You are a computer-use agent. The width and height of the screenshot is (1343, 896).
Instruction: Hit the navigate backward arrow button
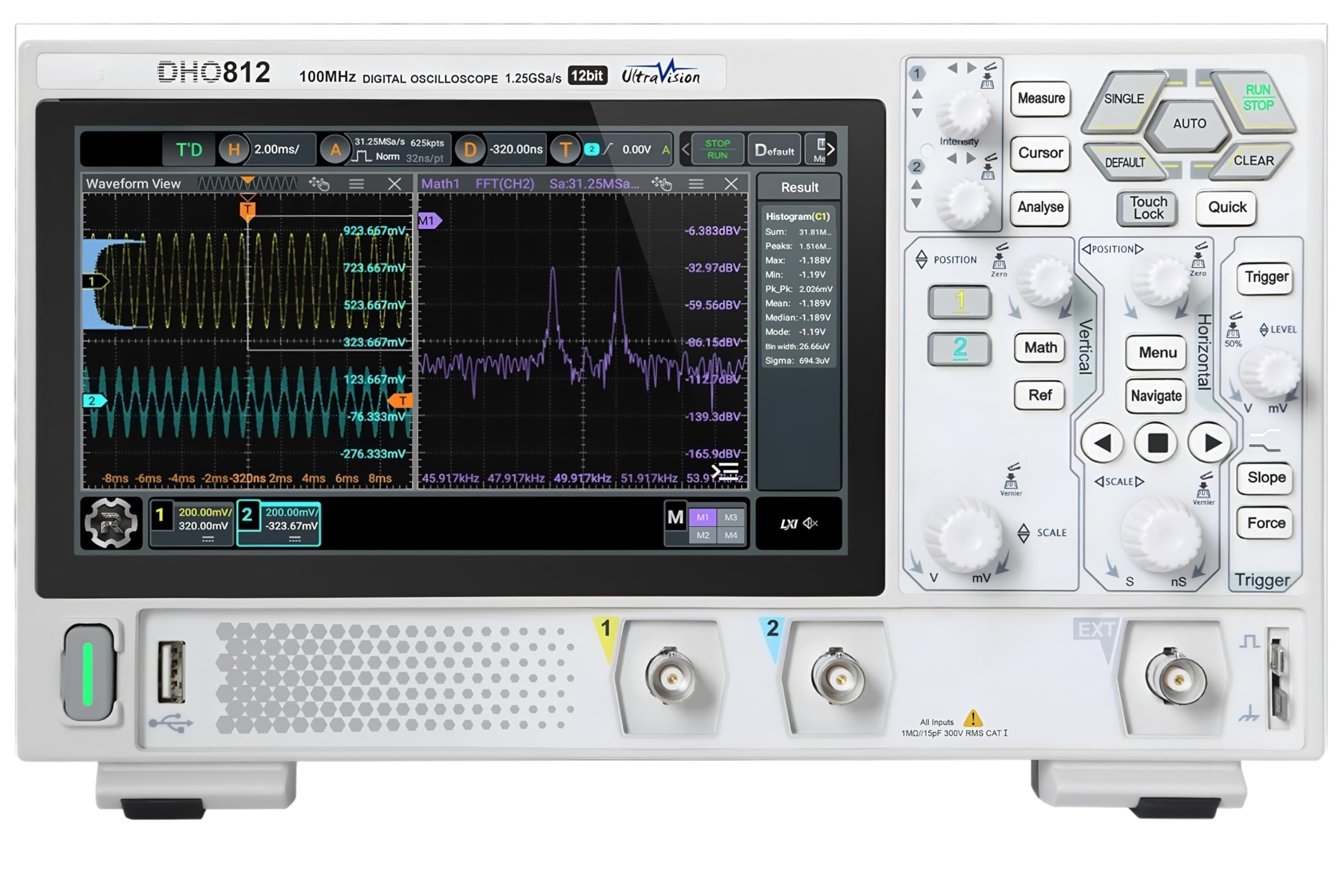tap(1102, 443)
